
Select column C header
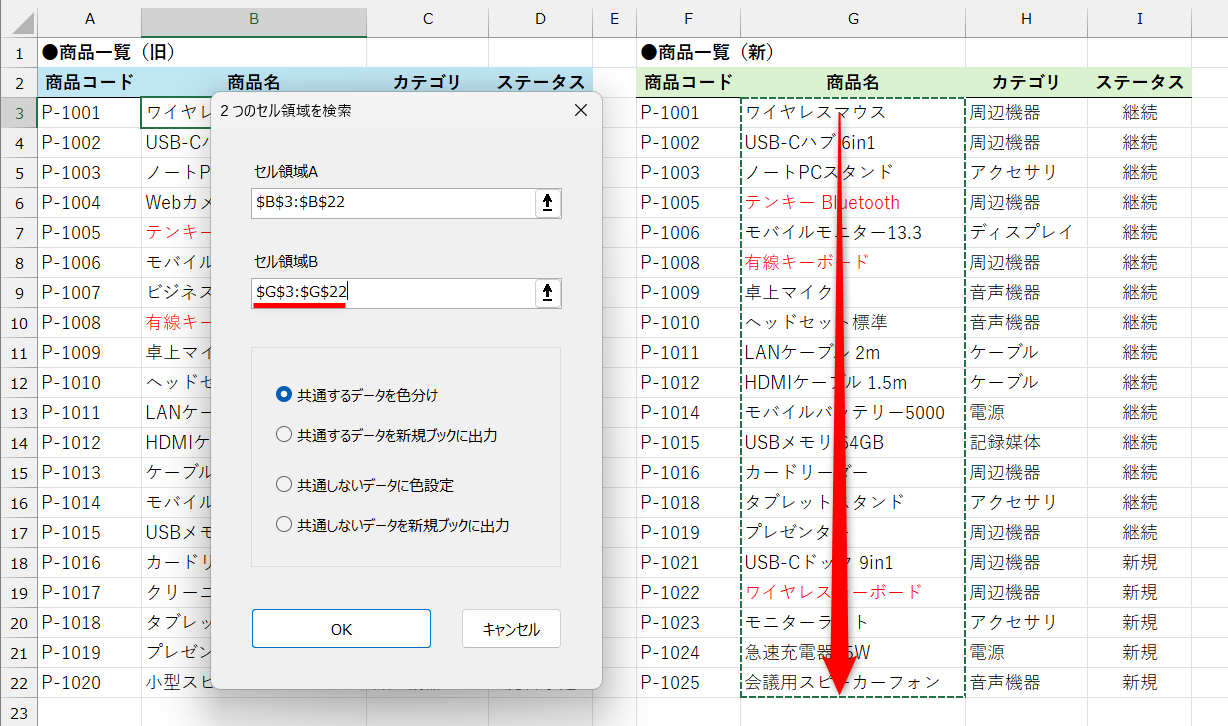(427, 19)
